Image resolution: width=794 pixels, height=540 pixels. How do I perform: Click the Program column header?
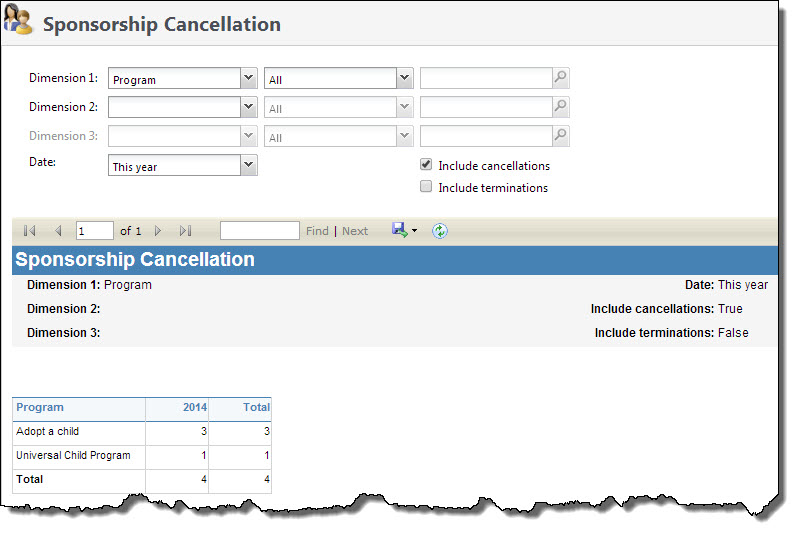pos(40,407)
